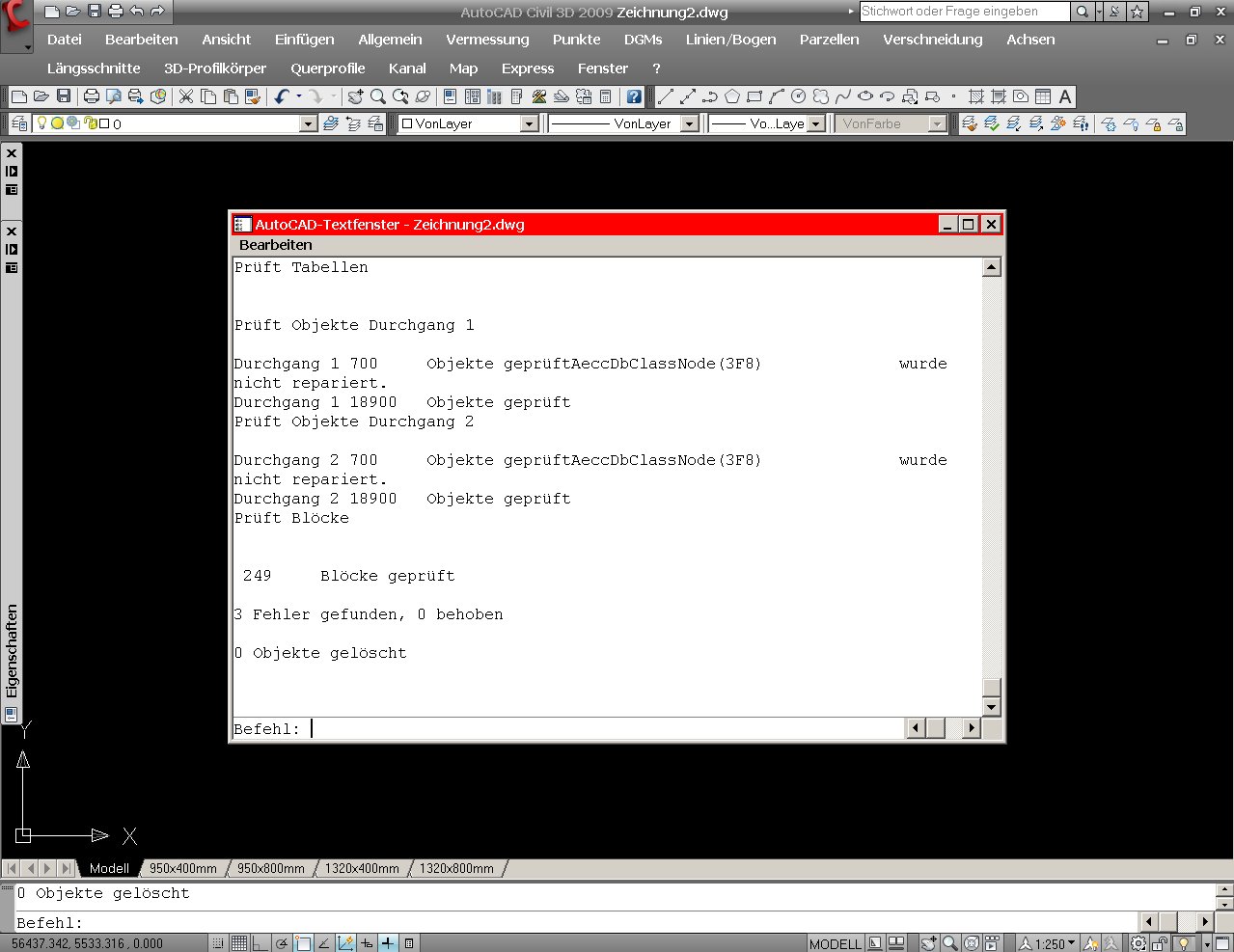Open the Datei menu
Image resolution: width=1234 pixels, height=952 pixels.
(65, 40)
